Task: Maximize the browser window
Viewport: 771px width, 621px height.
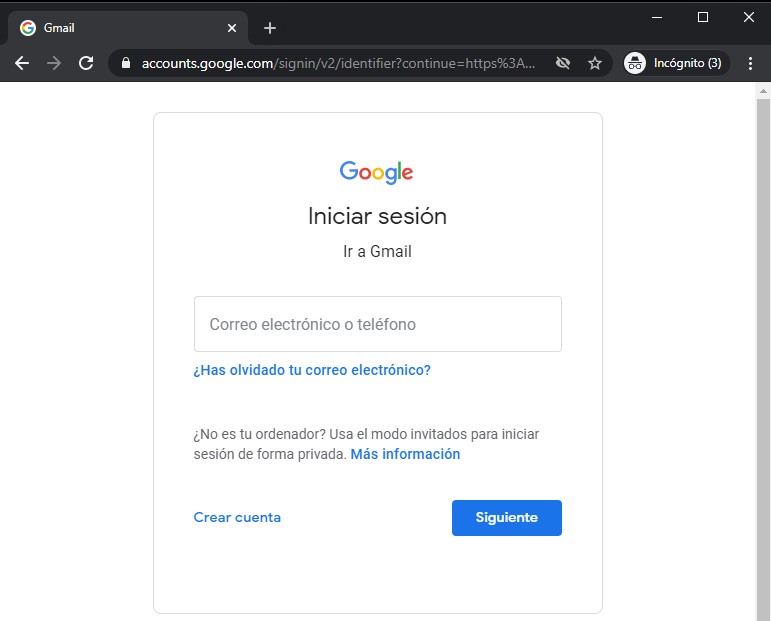Action: pyautogui.click(x=703, y=17)
